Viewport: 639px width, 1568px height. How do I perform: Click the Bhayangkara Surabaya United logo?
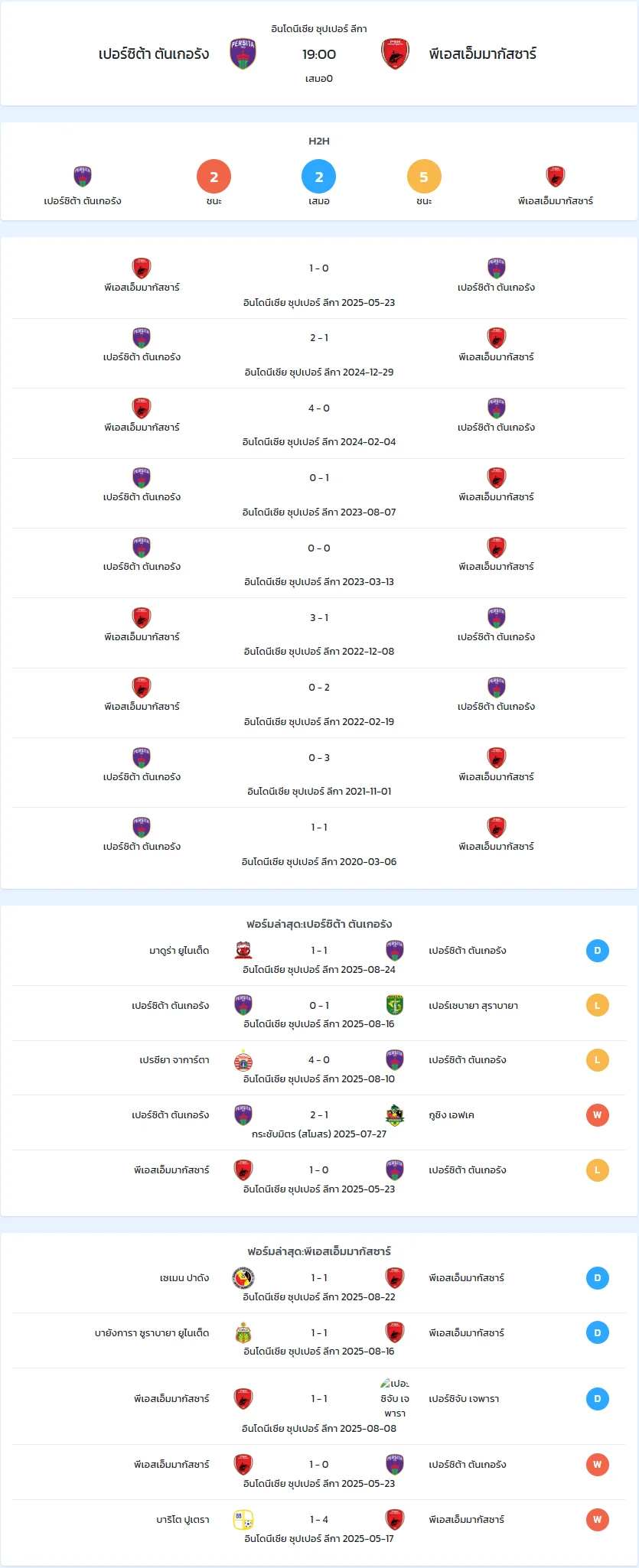[x=243, y=1332]
